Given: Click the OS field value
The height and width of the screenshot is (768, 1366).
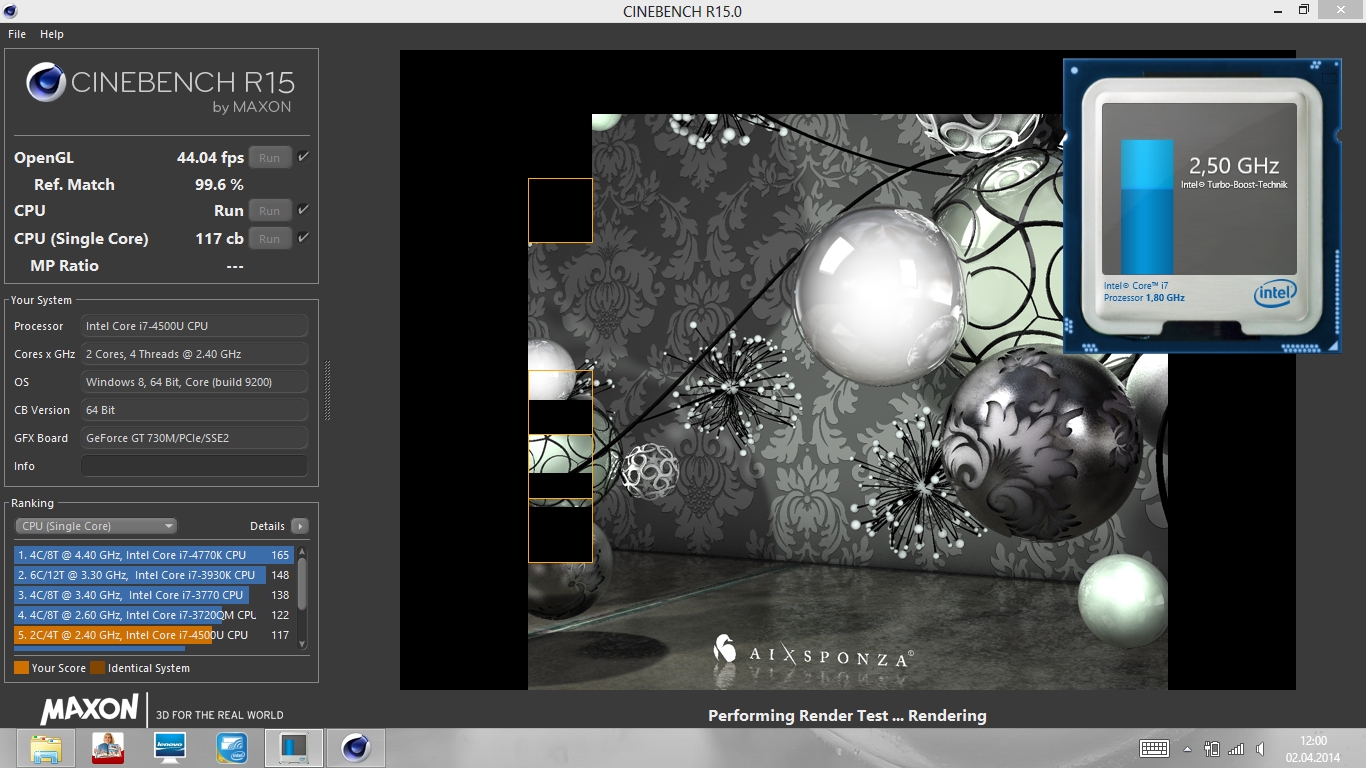Looking at the screenshot, I should point(194,382).
